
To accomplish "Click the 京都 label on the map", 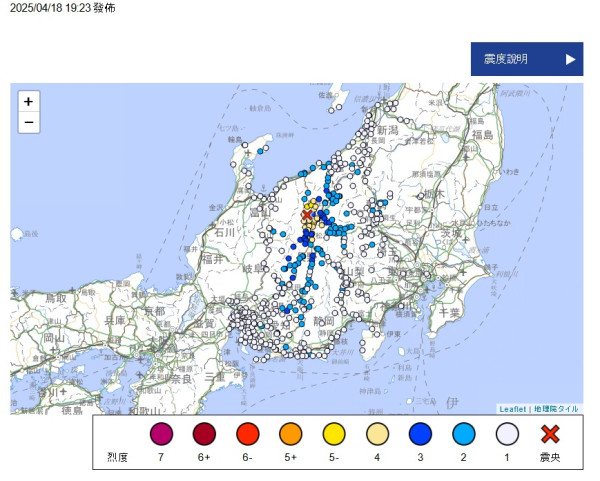I will pos(155,311).
